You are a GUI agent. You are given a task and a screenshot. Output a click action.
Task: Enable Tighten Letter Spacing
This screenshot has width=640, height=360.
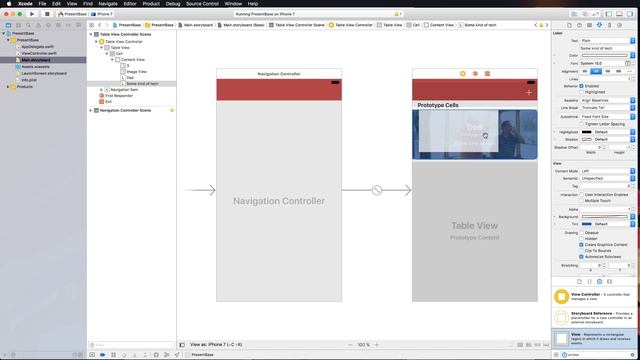[581, 124]
